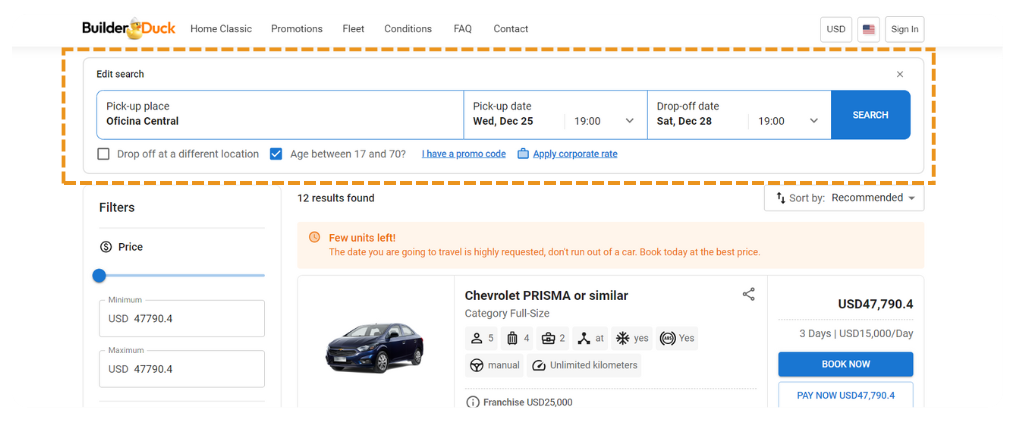Click the air conditioning snowflake icon

[x=621, y=338]
